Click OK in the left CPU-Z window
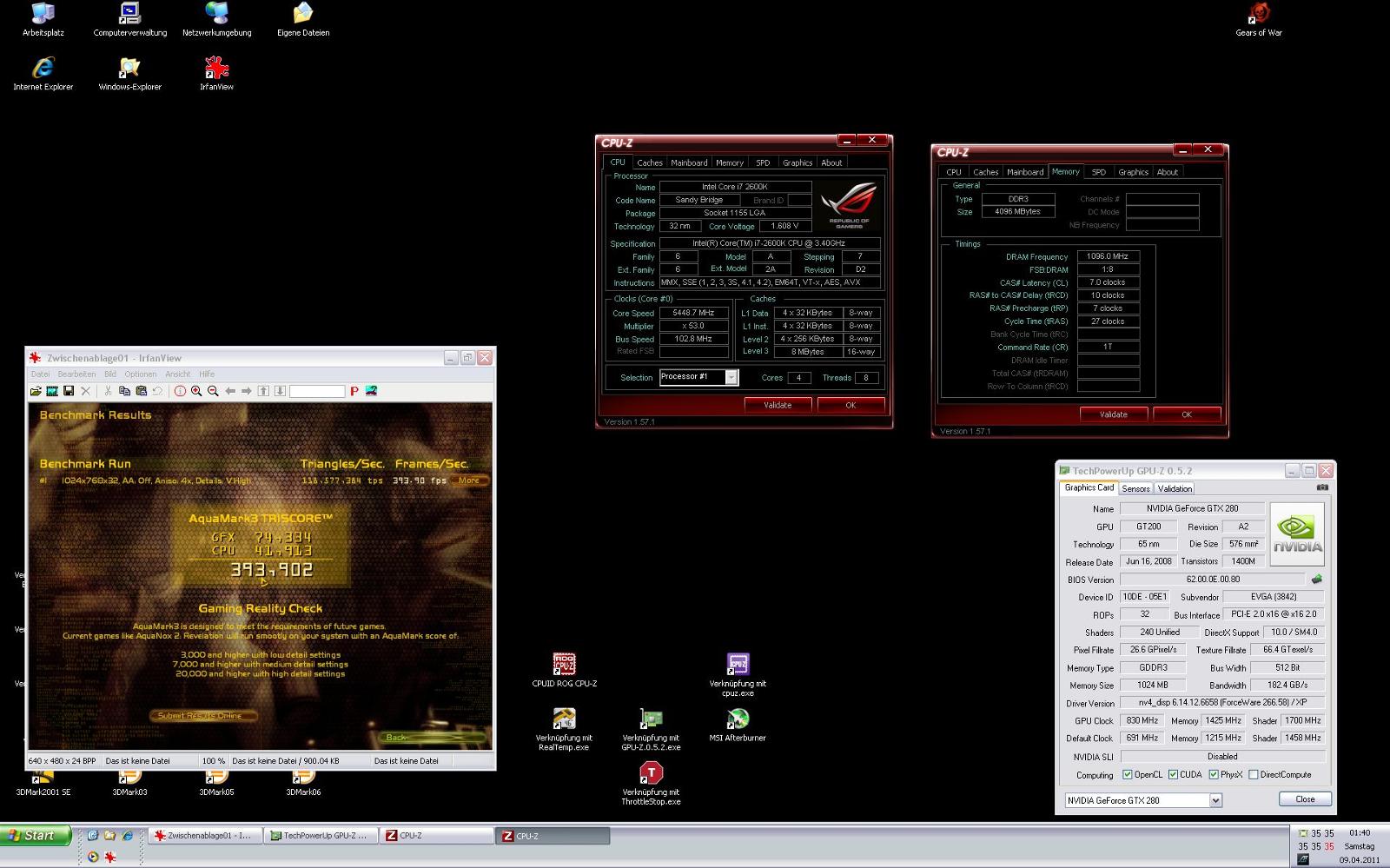The image size is (1390, 868). [851, 405]
